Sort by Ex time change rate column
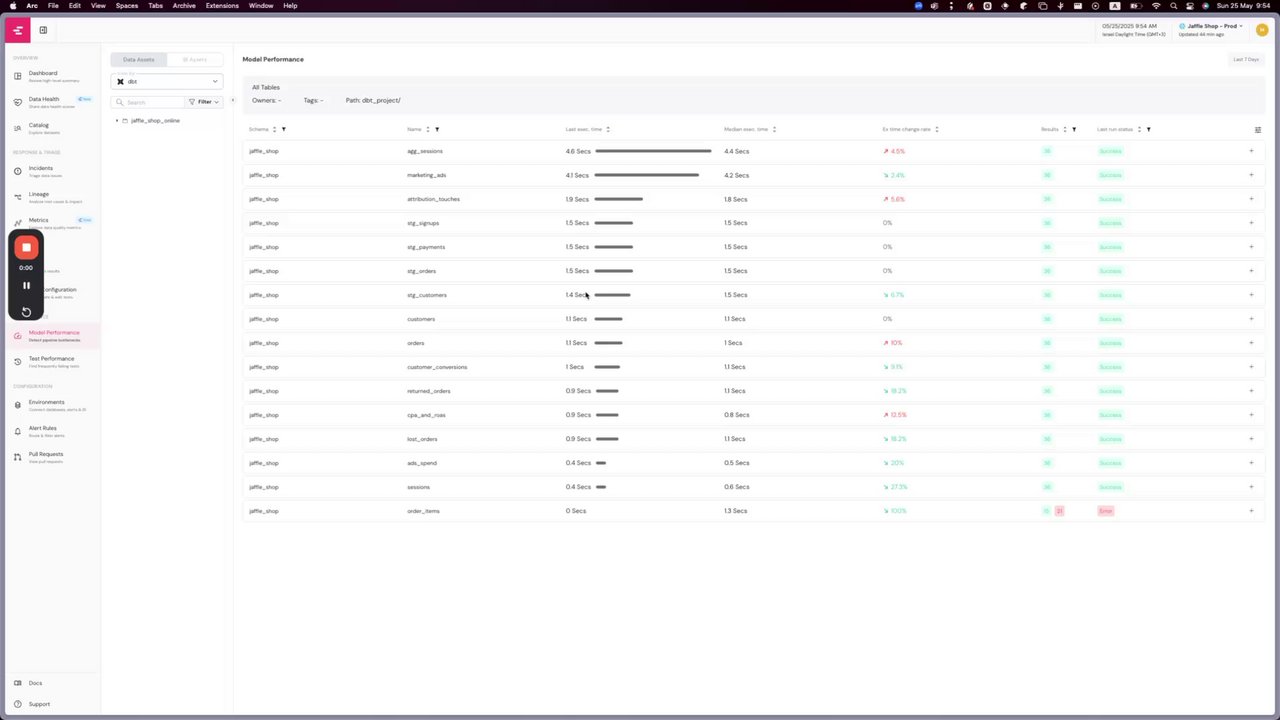 click(x=936, y=129)
